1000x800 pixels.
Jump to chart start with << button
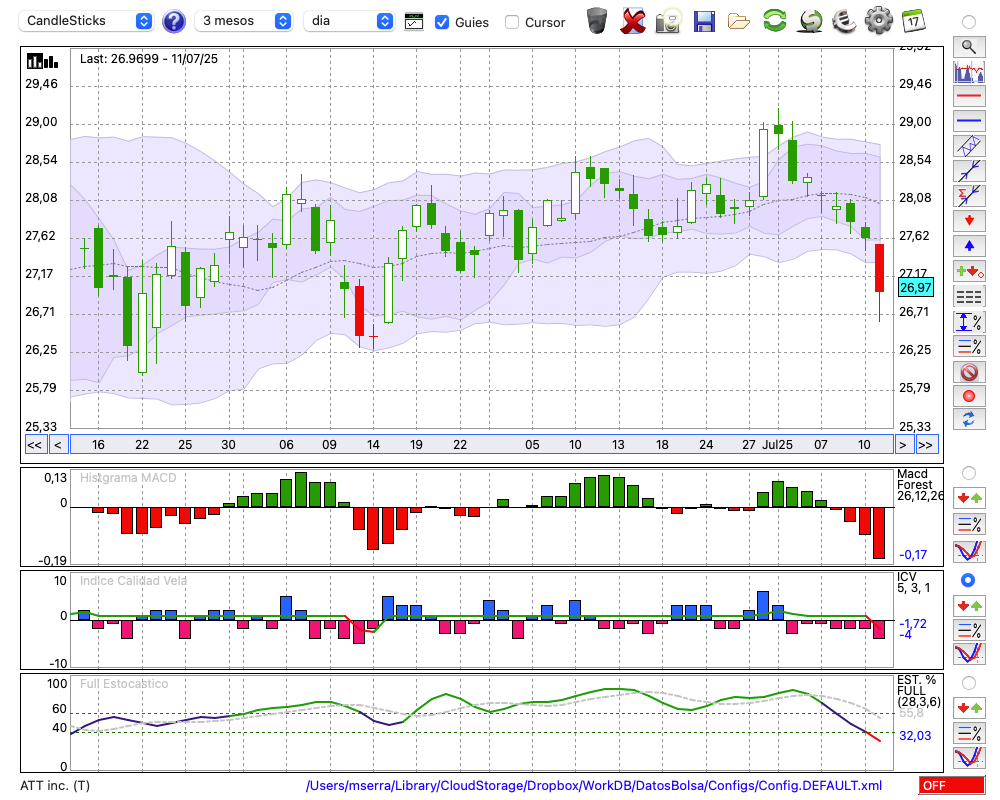(35, 445)
